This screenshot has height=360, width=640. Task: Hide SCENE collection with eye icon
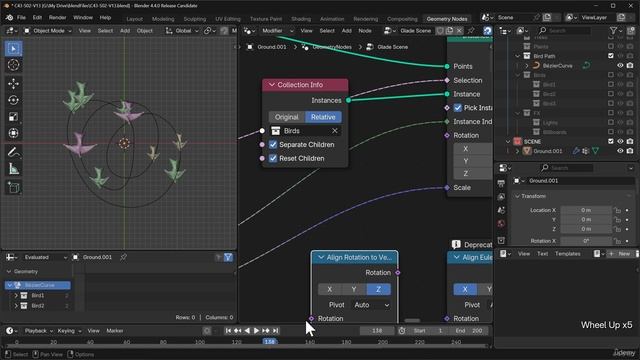pos(620,141)
